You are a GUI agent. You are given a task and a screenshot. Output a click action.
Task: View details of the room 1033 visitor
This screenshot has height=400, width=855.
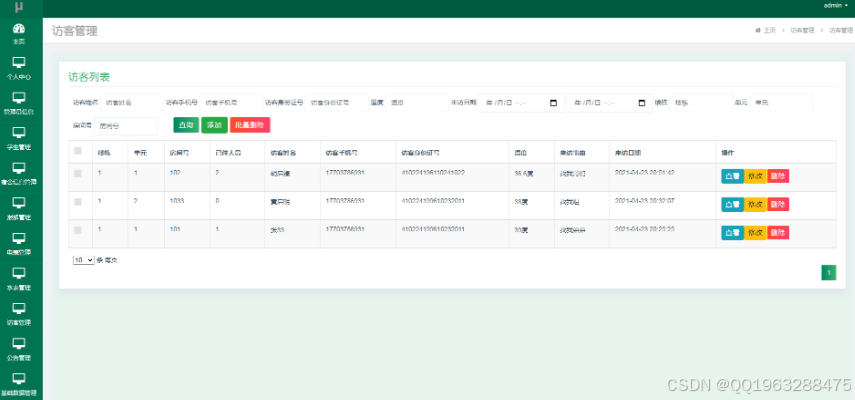click(732, 204)
